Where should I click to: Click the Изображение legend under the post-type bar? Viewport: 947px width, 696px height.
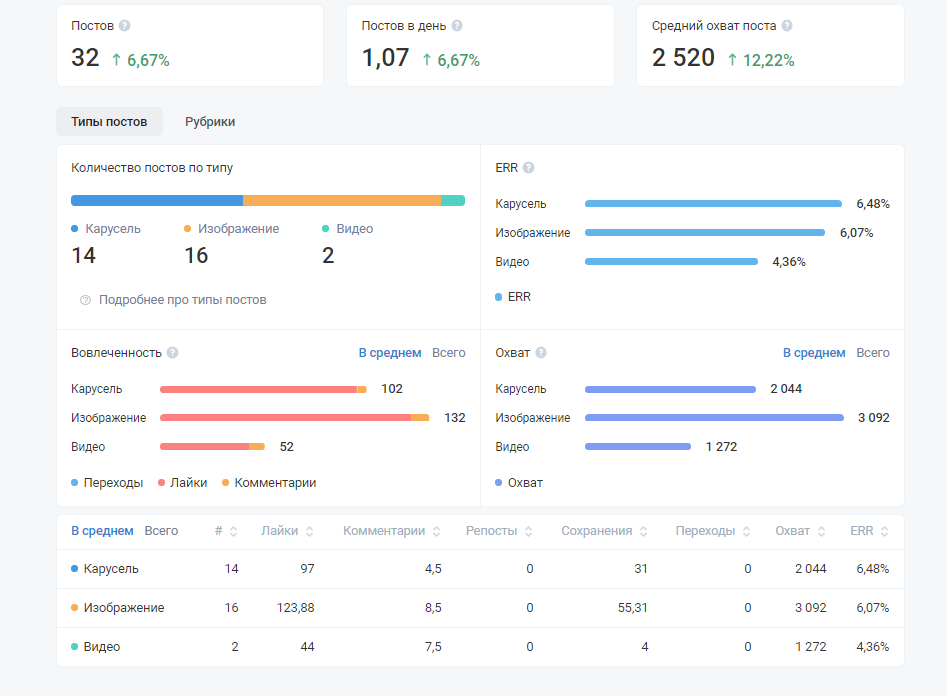pyautogui.click(x=232, y=228)
